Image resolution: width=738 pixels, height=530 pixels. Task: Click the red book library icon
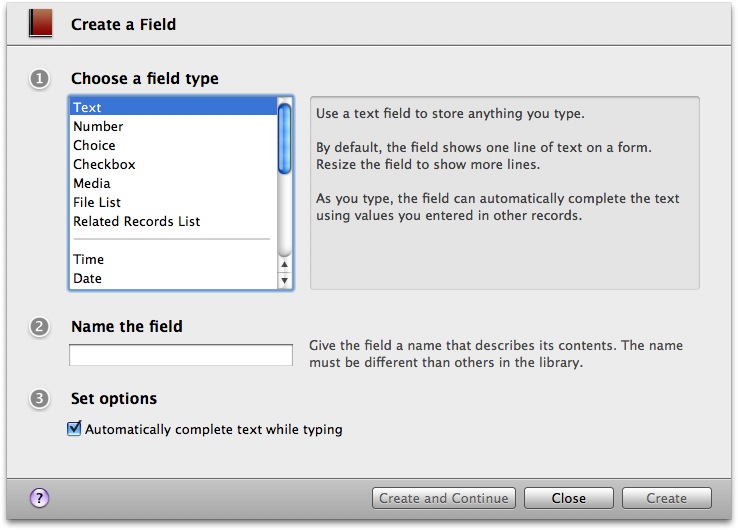coord(40,24)
